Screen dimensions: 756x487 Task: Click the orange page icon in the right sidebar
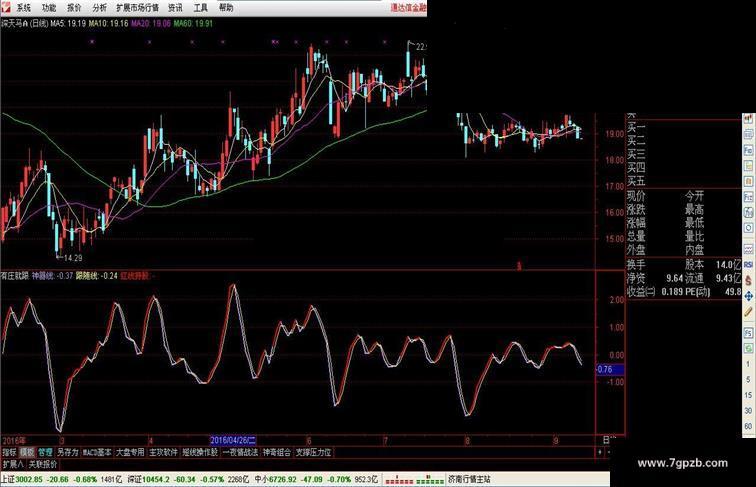coord(748,181)
